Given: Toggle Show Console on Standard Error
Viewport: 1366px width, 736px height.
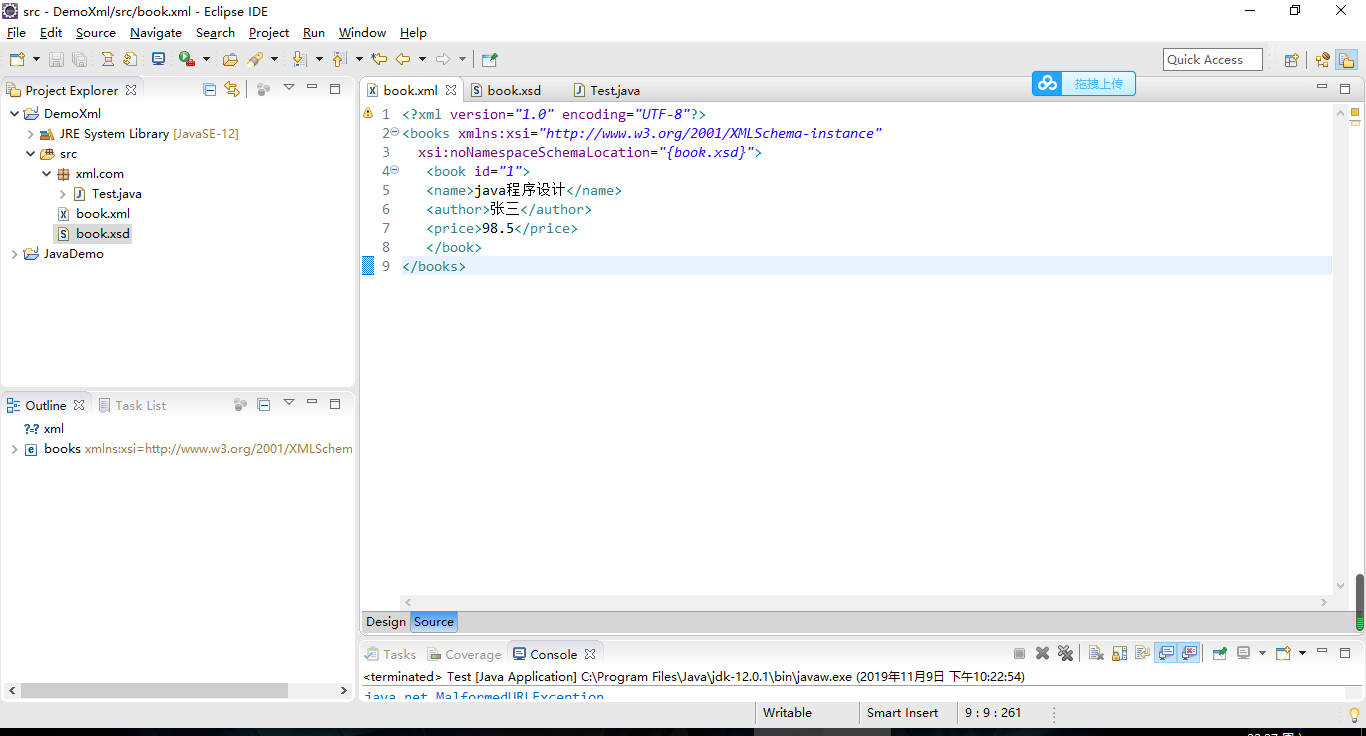Looking at the screenshot, I should click(x=1189, y=653).
